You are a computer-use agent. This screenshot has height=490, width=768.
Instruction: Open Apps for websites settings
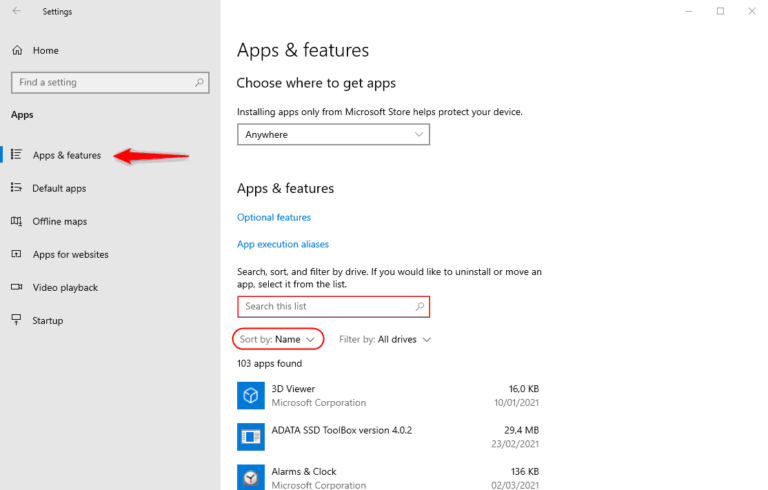pos(71,255)
